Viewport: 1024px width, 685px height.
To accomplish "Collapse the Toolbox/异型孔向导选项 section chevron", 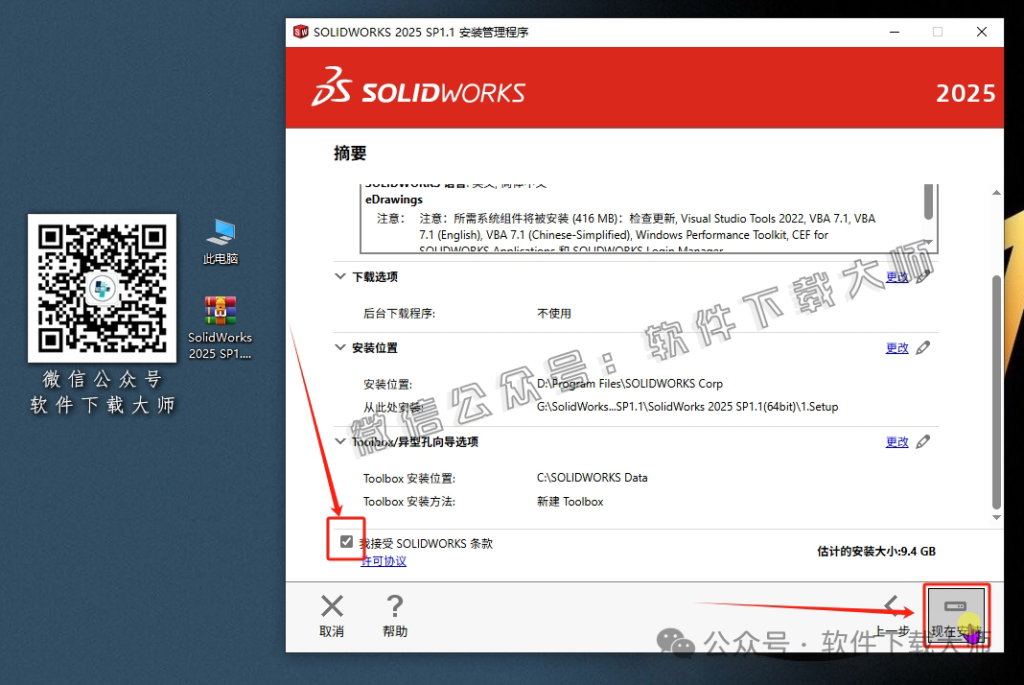I will pyautogui.click(x=340, y=441).
